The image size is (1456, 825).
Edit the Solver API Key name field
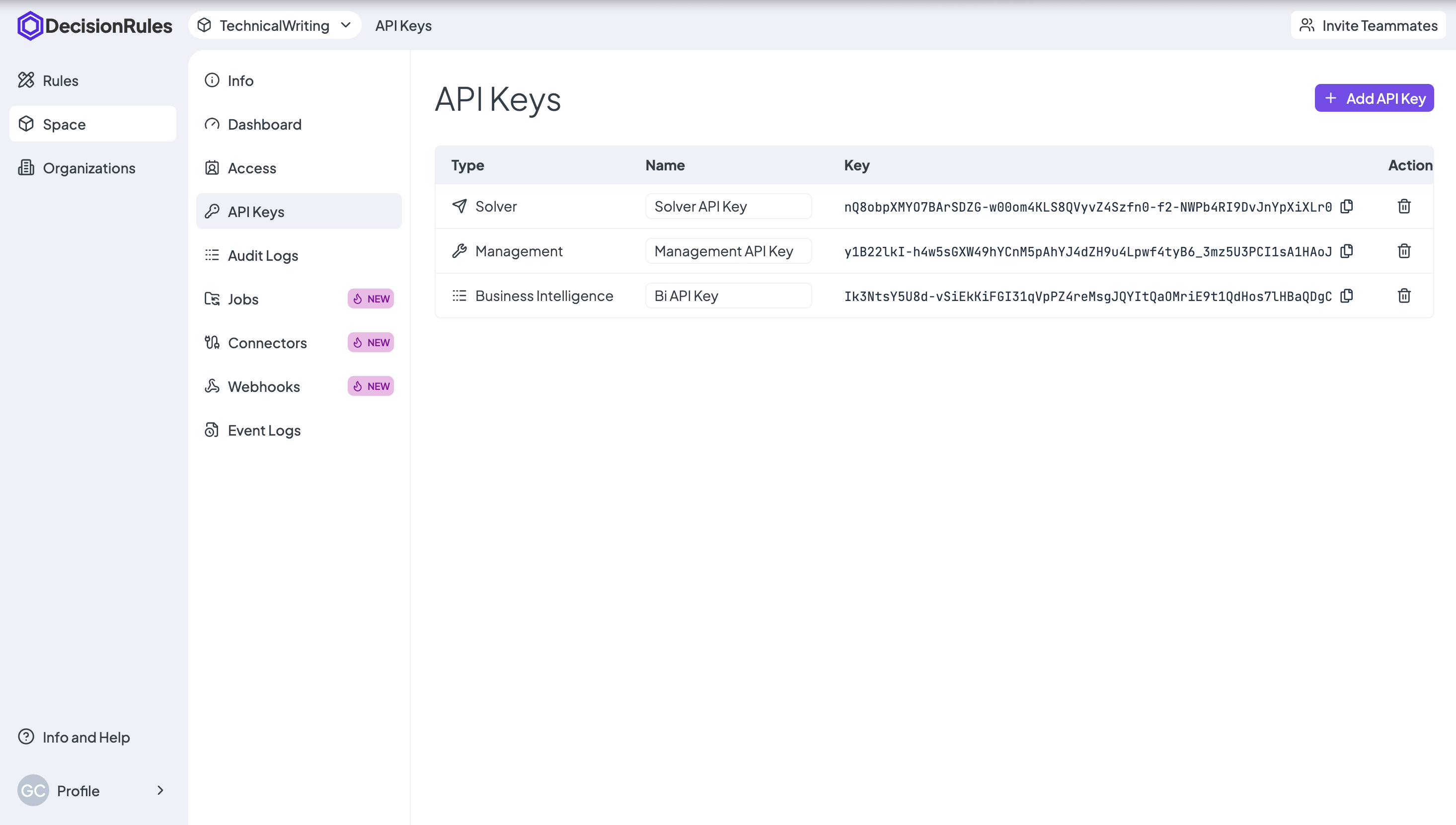(728, 206)
